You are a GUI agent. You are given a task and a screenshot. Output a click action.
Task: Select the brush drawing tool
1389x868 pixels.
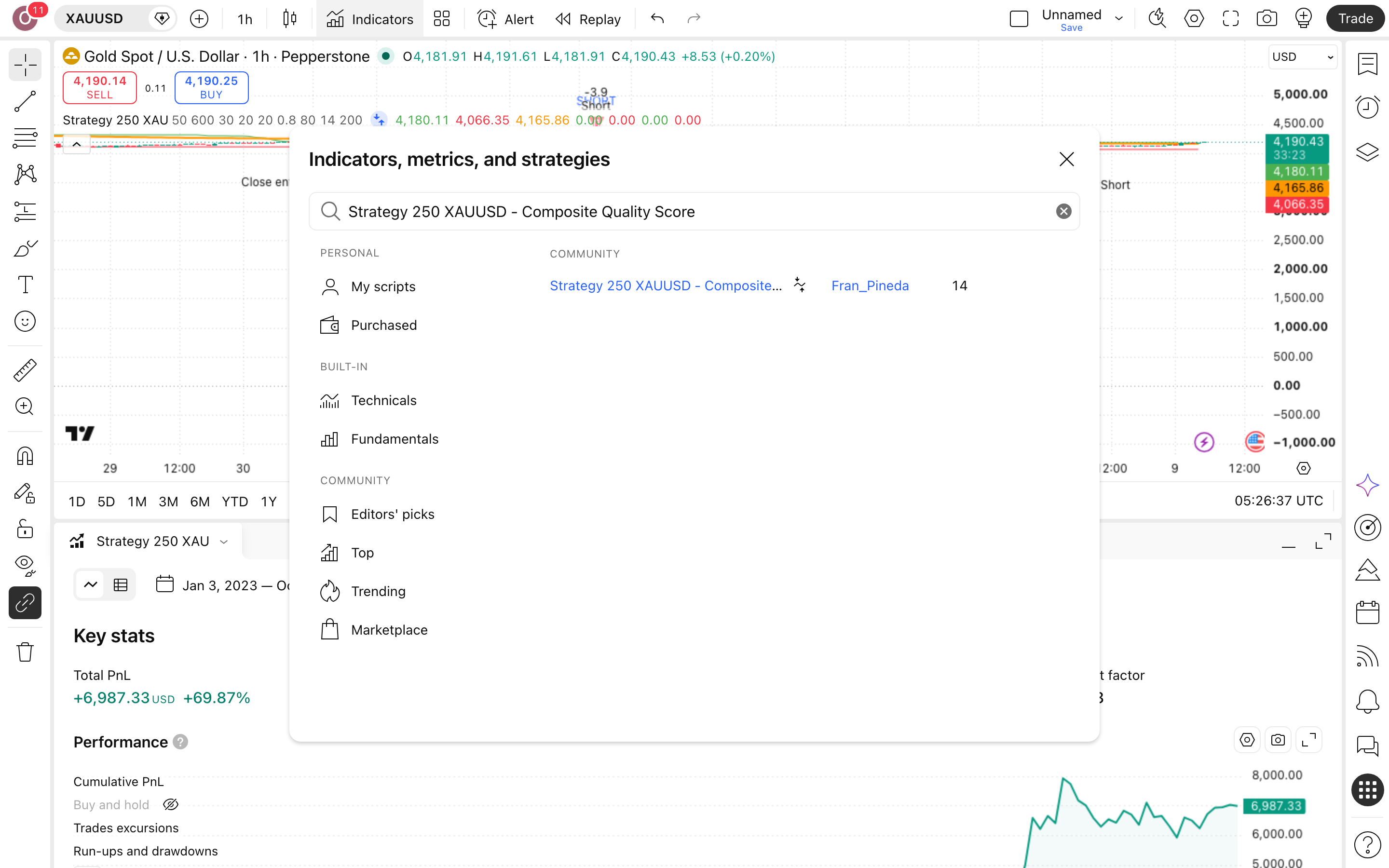pyautogui.click(x=25, y=248)
